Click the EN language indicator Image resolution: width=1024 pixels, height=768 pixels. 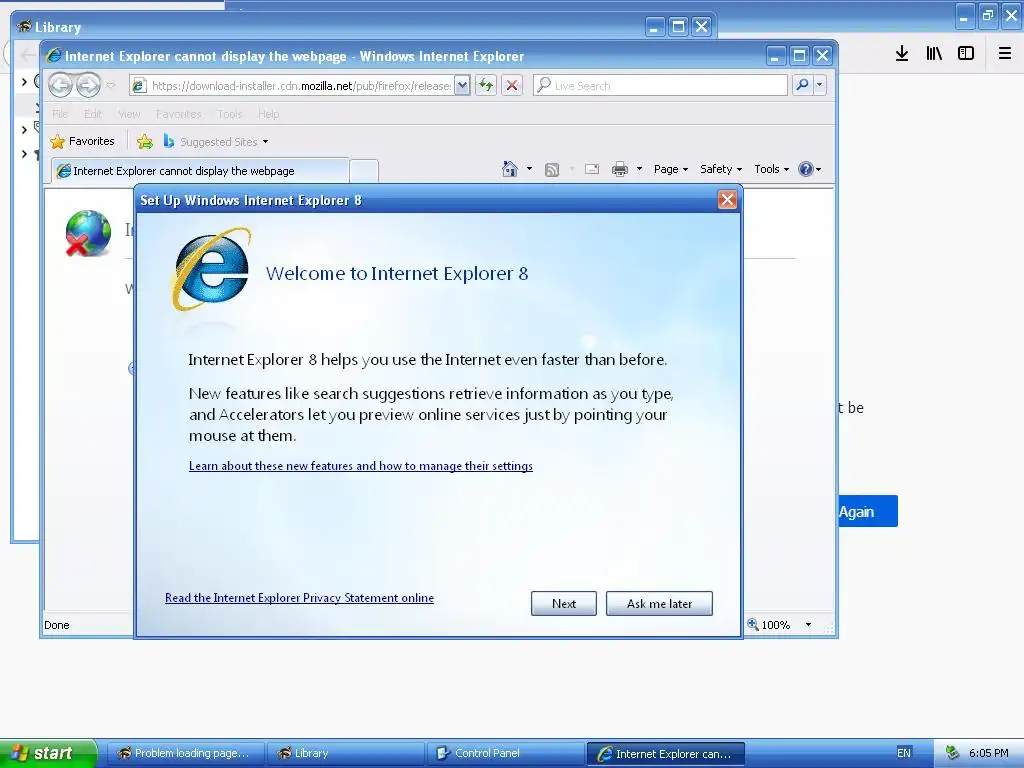(904, 753)
